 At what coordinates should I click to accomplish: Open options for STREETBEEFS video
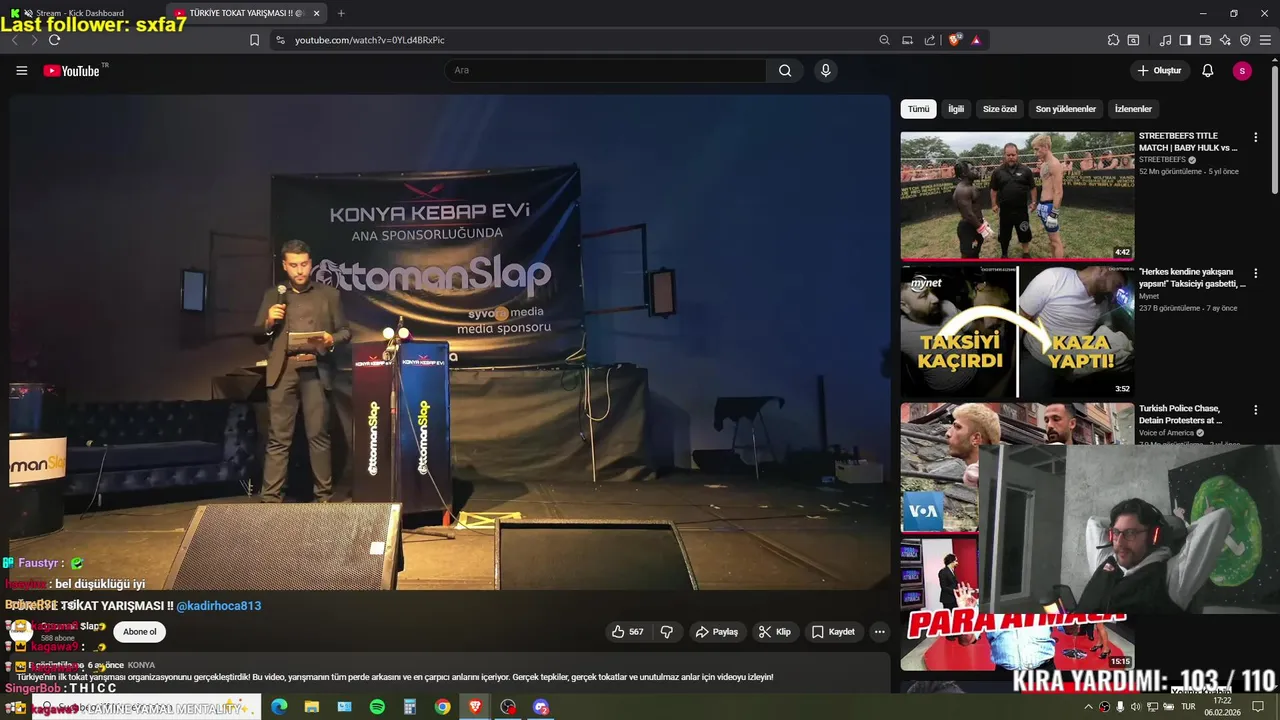click(1256, 136)
